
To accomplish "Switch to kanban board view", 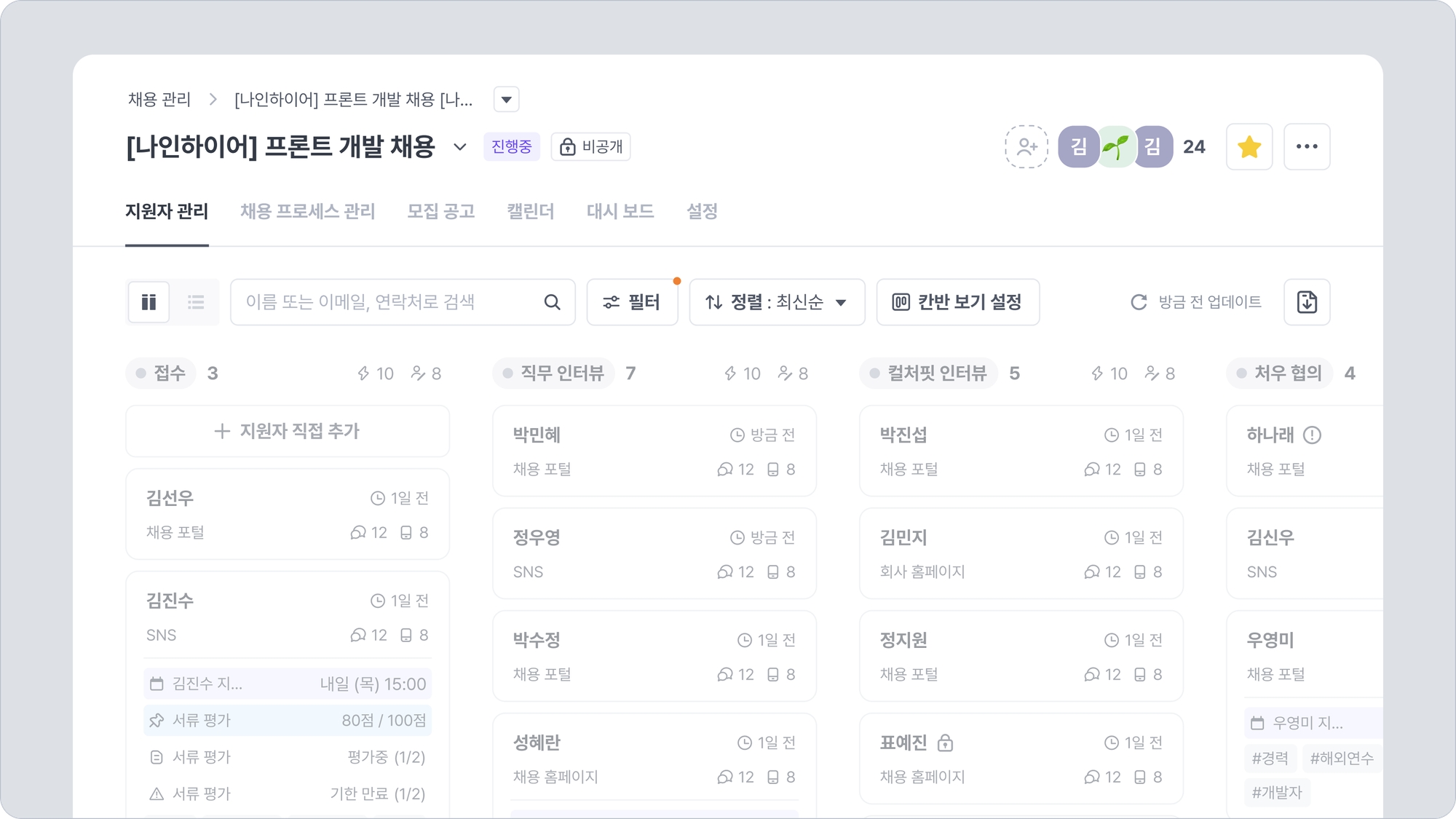I will pos(149,302).
